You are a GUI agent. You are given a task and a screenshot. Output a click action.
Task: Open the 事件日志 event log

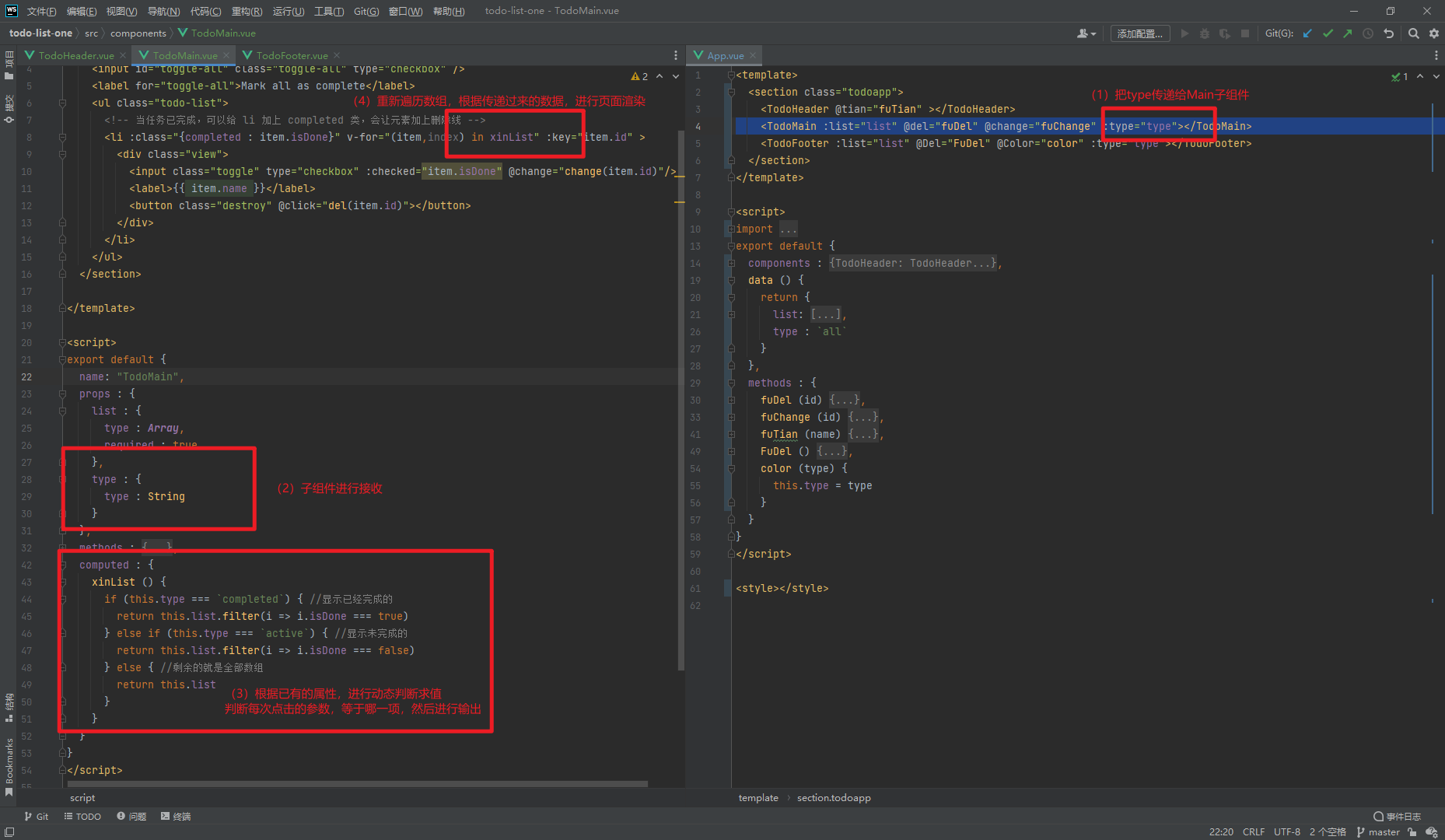pyautogui.click(x=1398, y=817)
